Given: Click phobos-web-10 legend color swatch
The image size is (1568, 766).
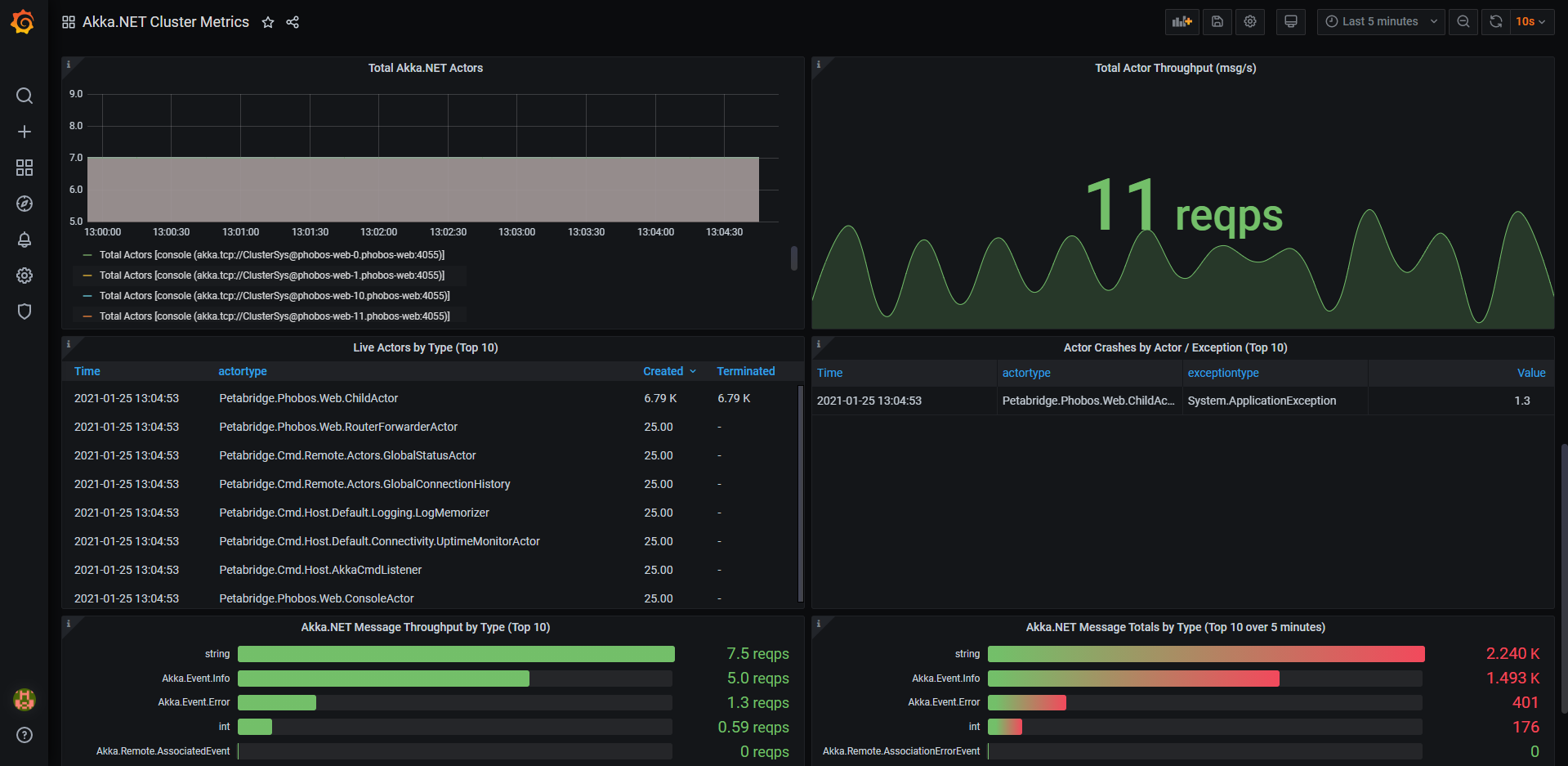Looking at the screenshot, I should (x=87, y=296).
